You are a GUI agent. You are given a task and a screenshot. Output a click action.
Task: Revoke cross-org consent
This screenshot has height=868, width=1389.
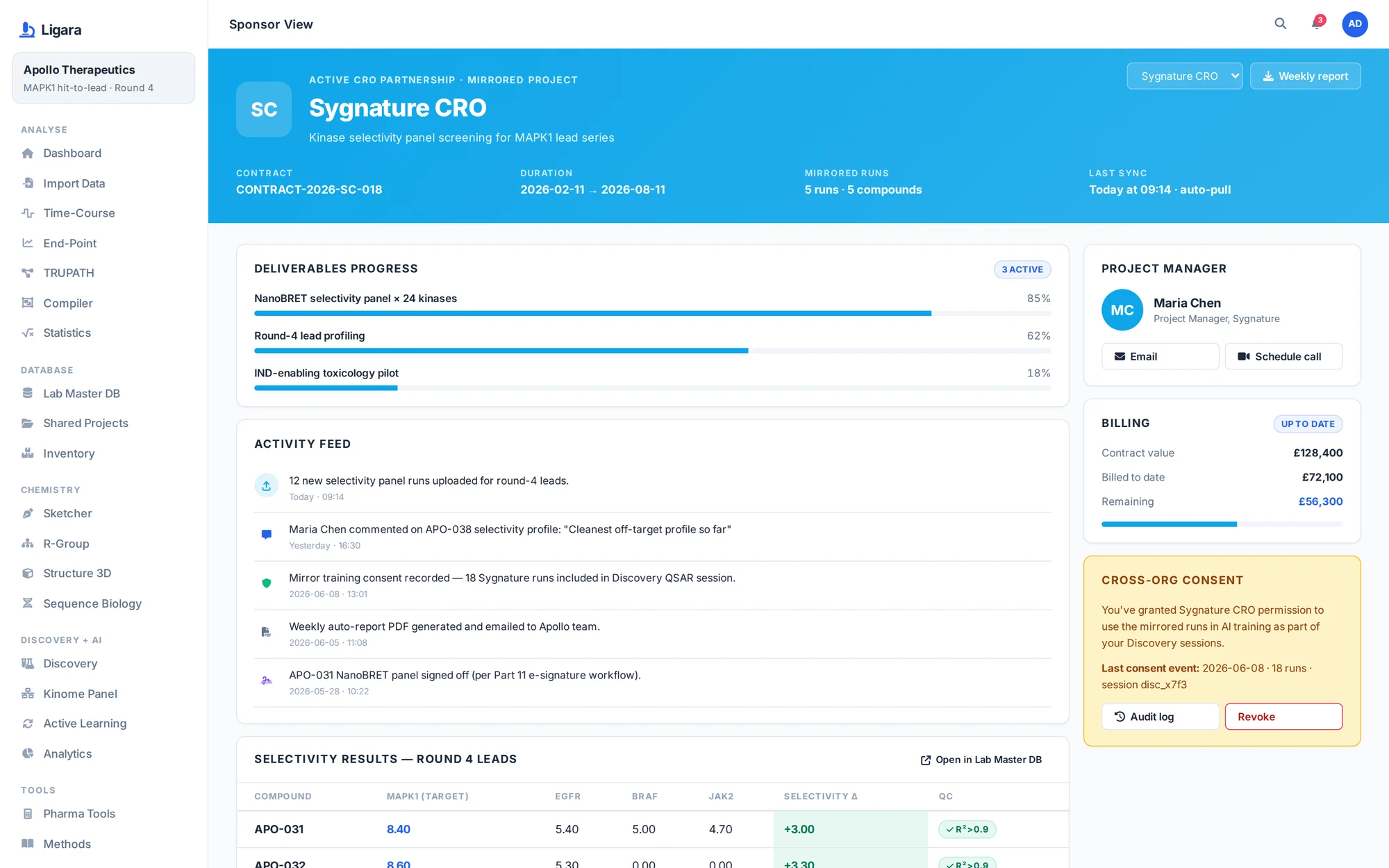tap(1283, 717)
